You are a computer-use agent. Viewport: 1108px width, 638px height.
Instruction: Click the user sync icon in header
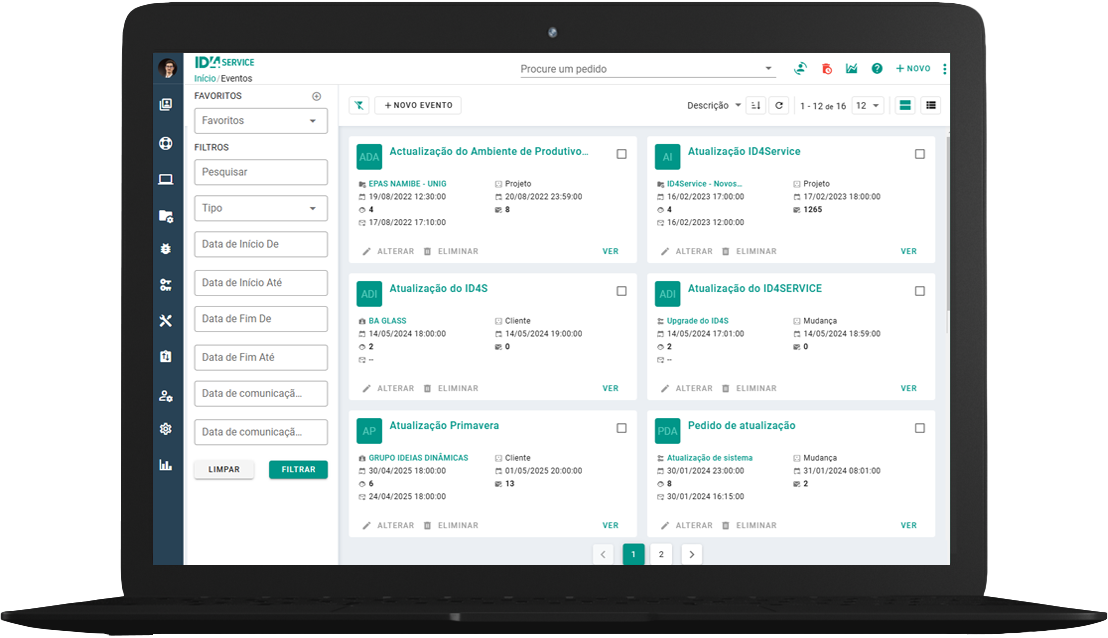pyautogui.click(x=801, y=69)
